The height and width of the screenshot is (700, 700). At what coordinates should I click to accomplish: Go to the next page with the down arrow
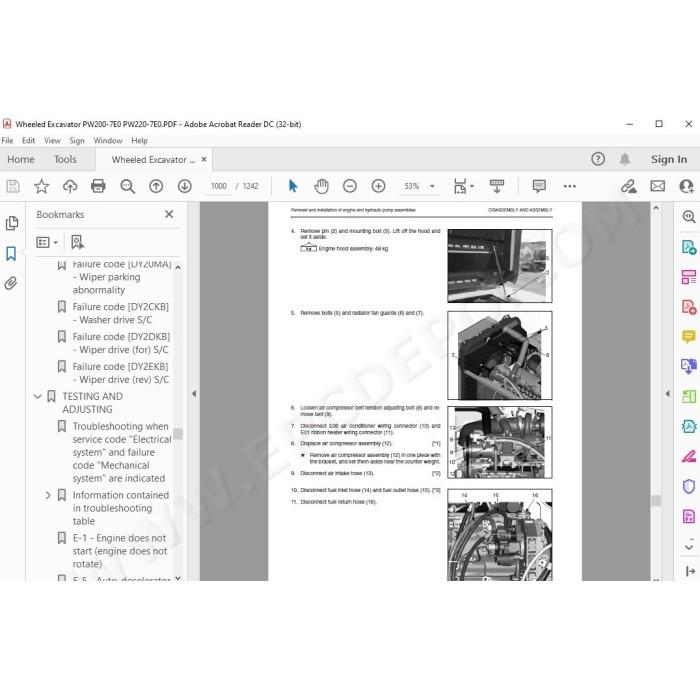[184, 186]
